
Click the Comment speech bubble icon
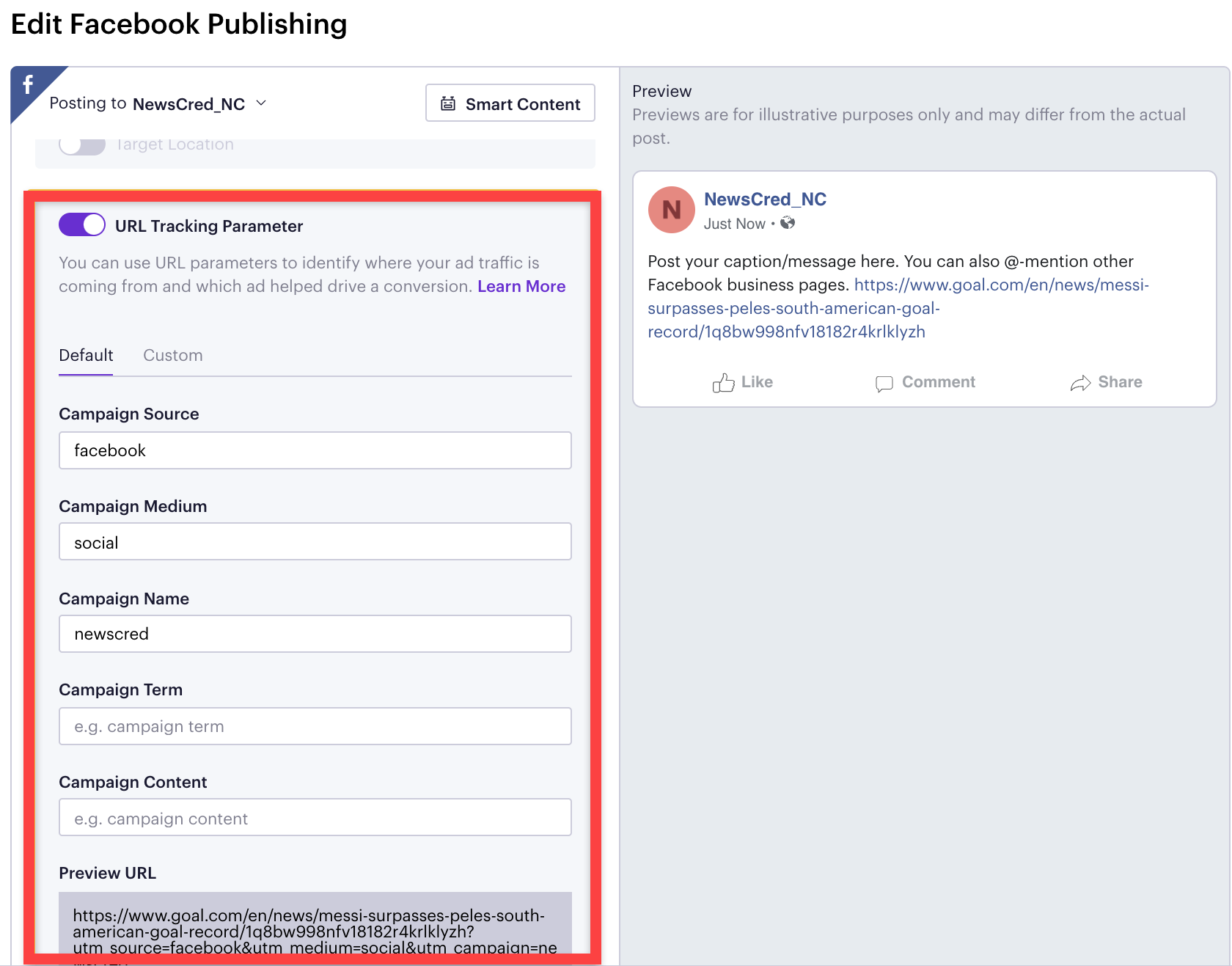tap(884, 384)
